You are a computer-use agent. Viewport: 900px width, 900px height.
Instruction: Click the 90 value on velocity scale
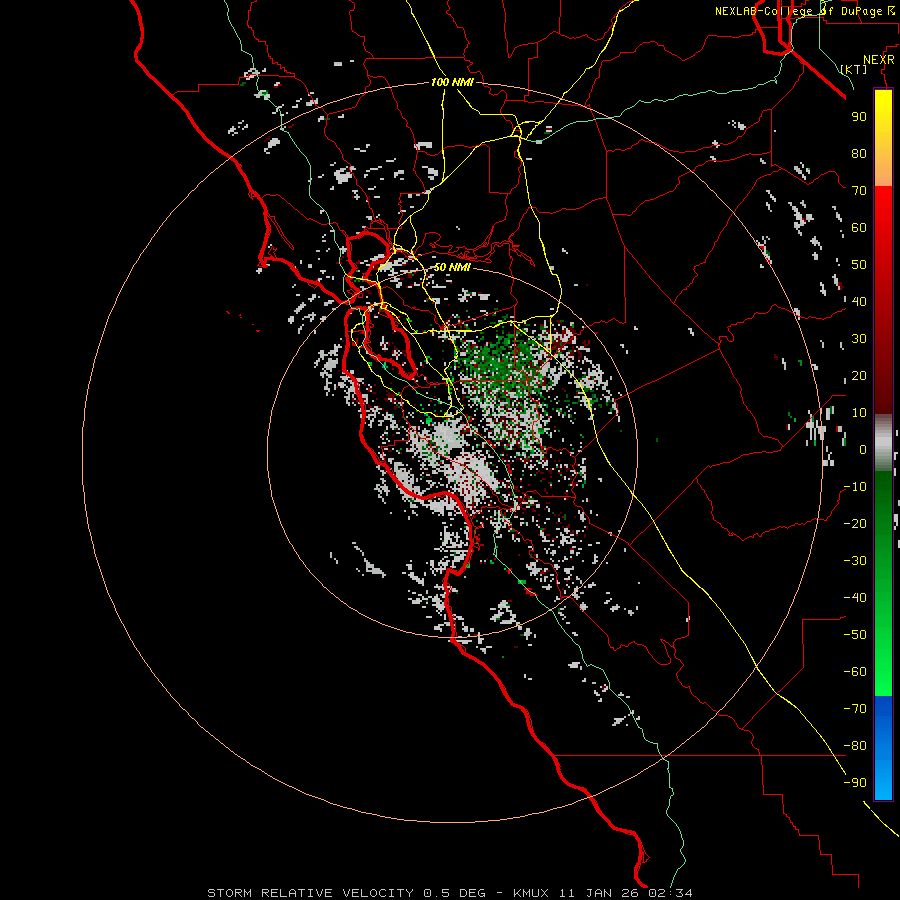coord(859,117)
